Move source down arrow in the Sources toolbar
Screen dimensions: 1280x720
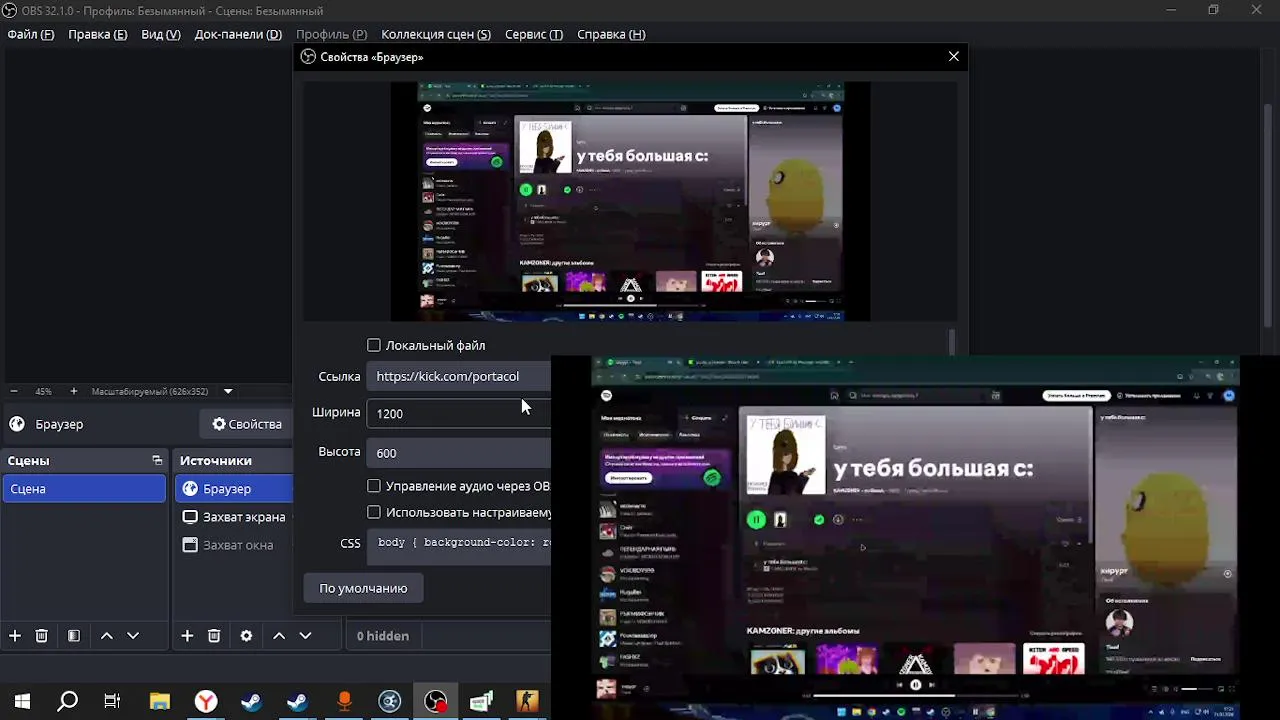pyautogui.click(x=305, y=636)
